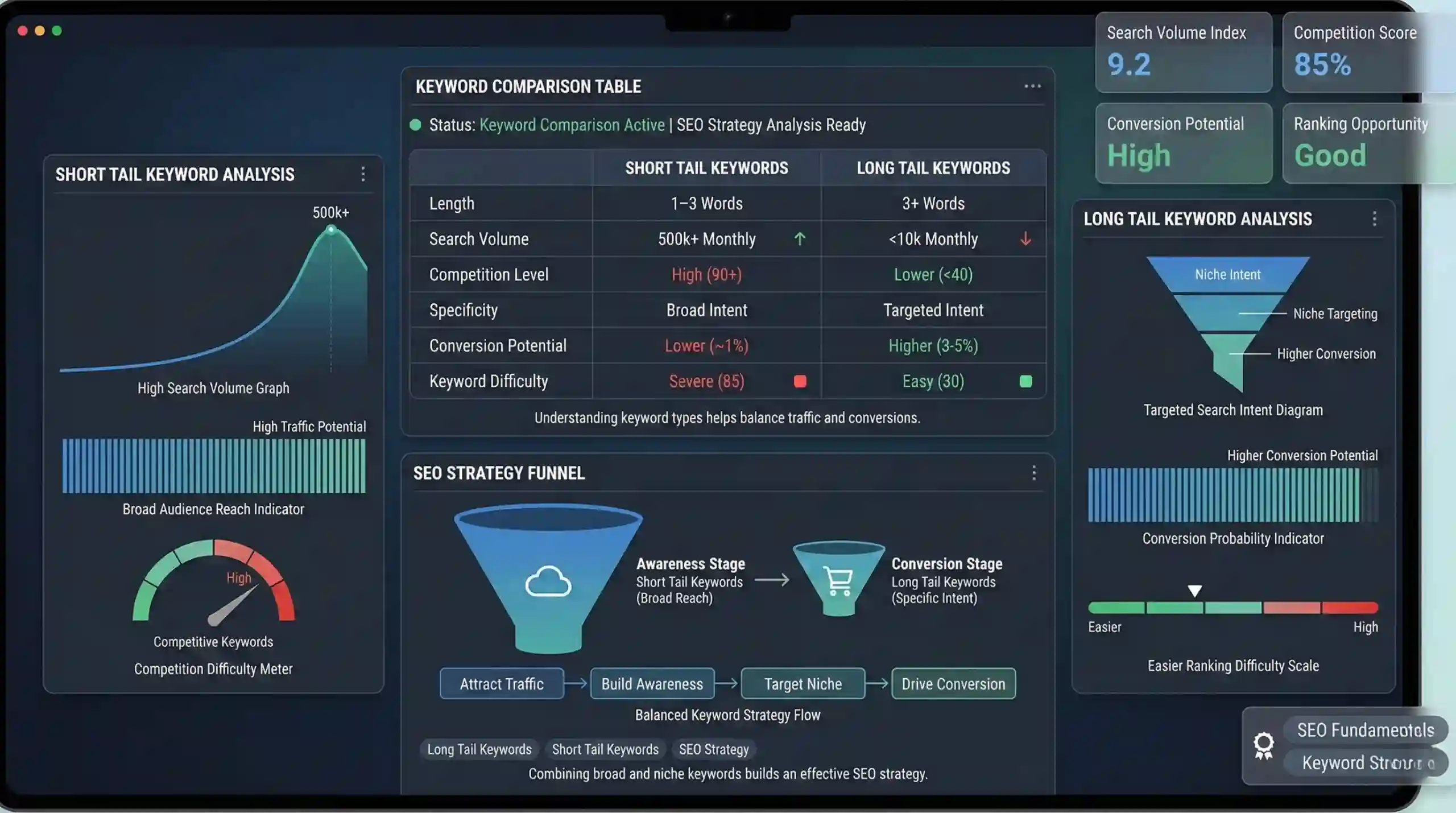
Task: Select the SEO Strategy tag
Action: 713,749
